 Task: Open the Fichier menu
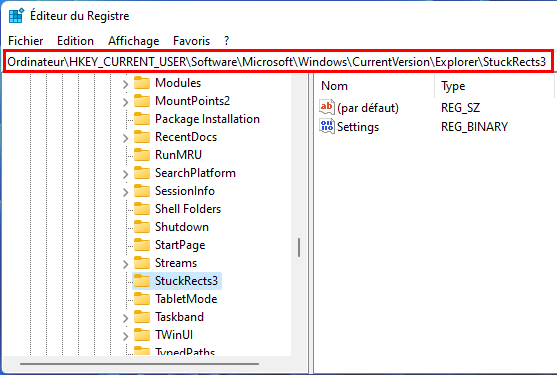pos(26,41)
